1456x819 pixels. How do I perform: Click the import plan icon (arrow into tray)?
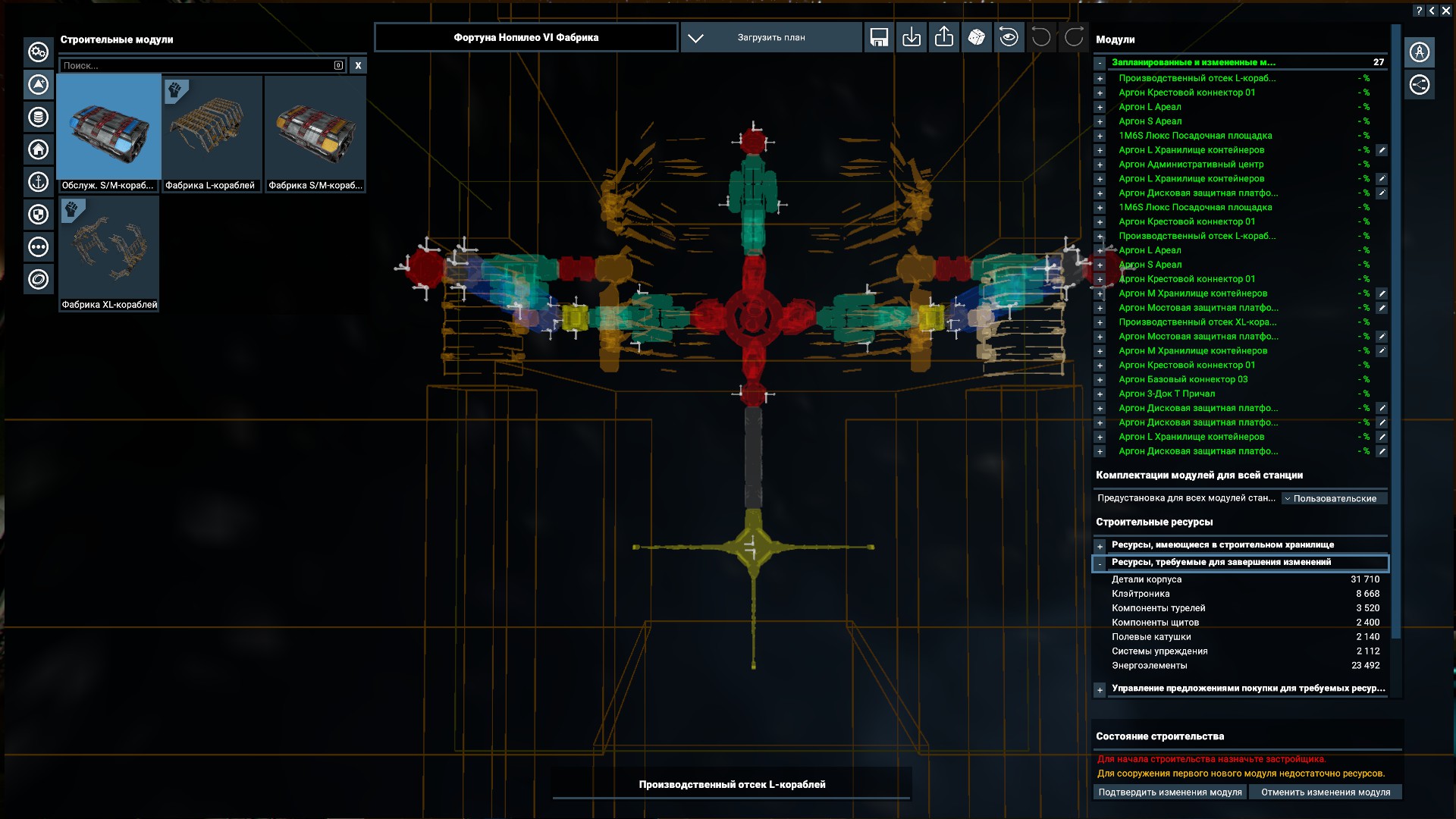912,37
